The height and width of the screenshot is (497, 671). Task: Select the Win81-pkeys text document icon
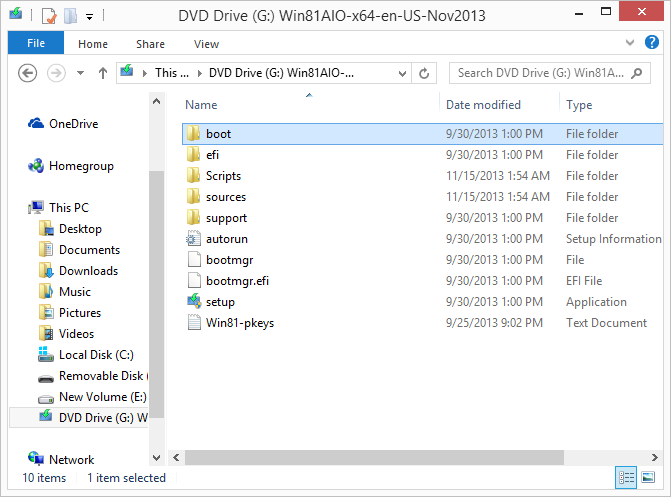(x=194, y=322)
